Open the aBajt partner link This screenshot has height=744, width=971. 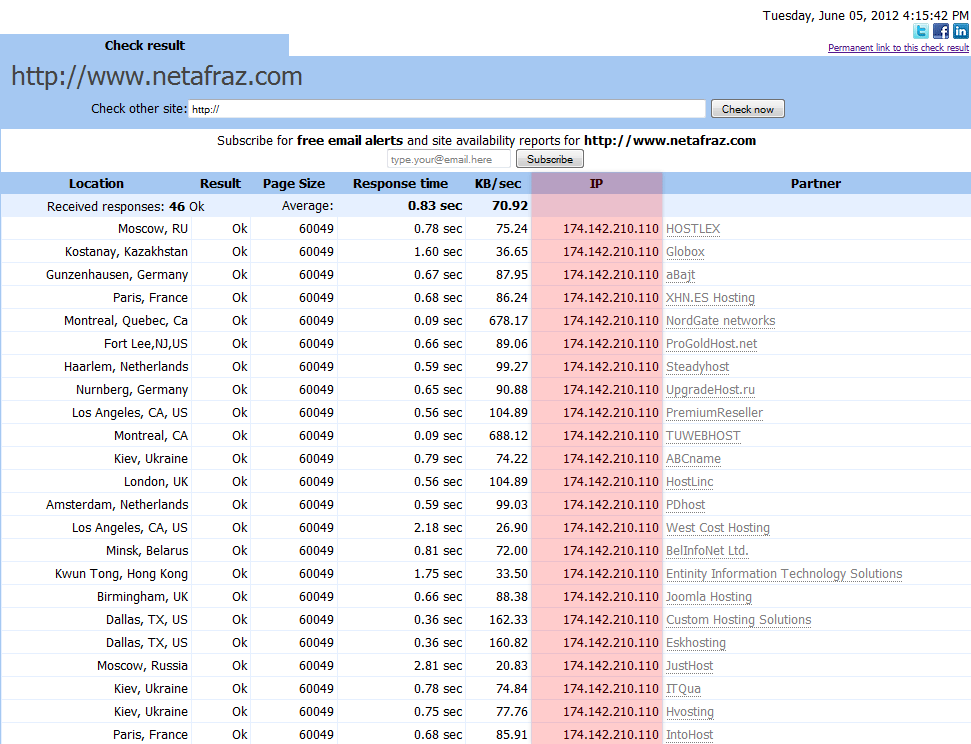[681, 275]
